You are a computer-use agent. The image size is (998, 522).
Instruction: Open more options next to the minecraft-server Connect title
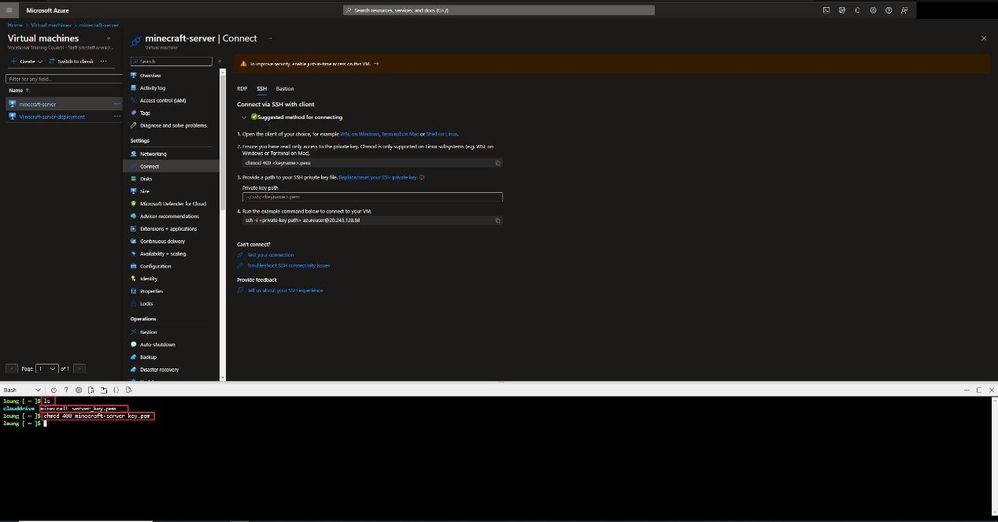270,38
